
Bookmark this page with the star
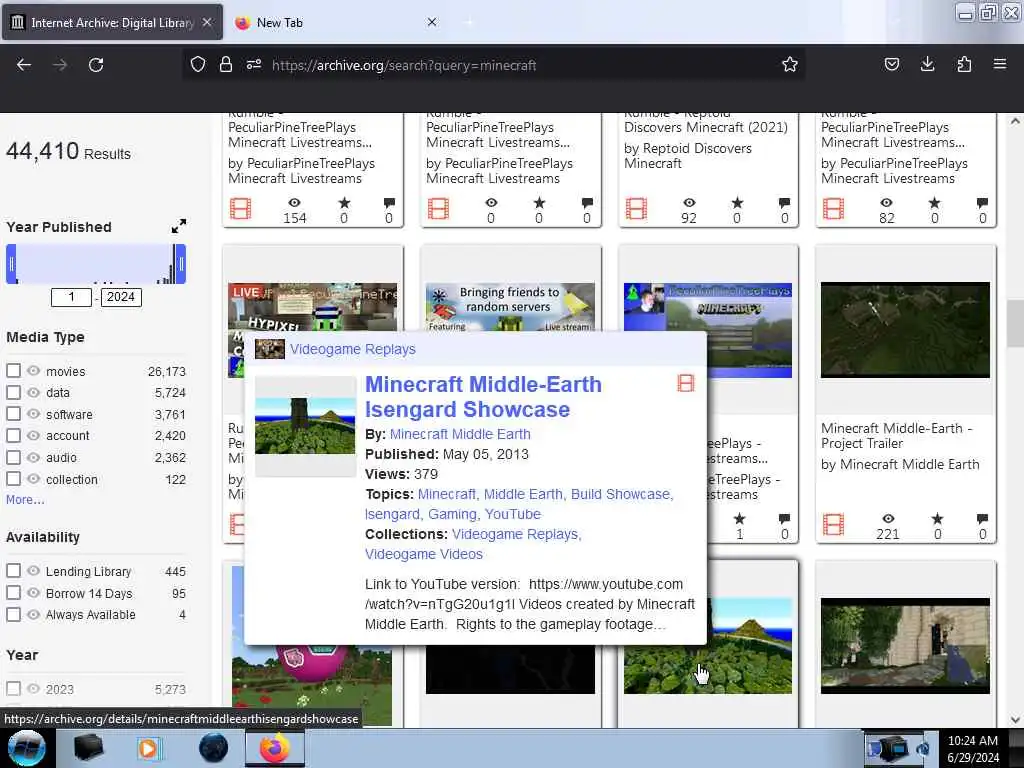(x=790, y=64)
